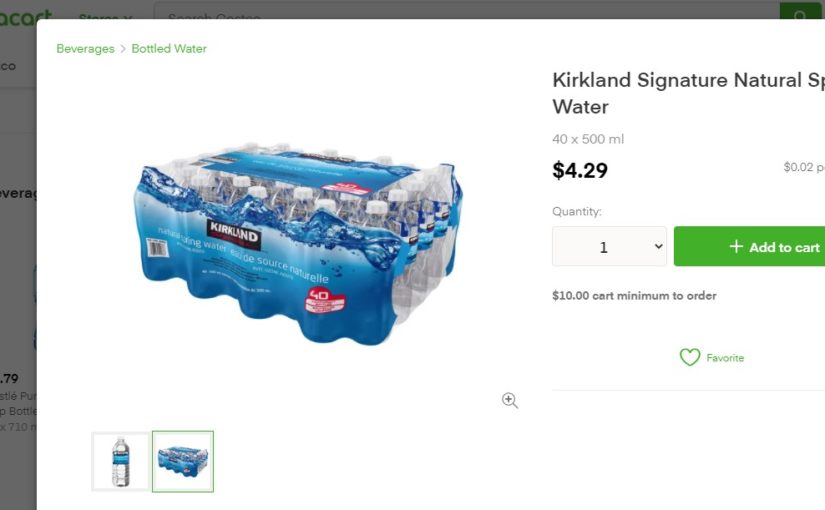Click the Kirkland Signature Natural Spring Water title
Viewport: 825px width, 510px height.
coord(688,93)
